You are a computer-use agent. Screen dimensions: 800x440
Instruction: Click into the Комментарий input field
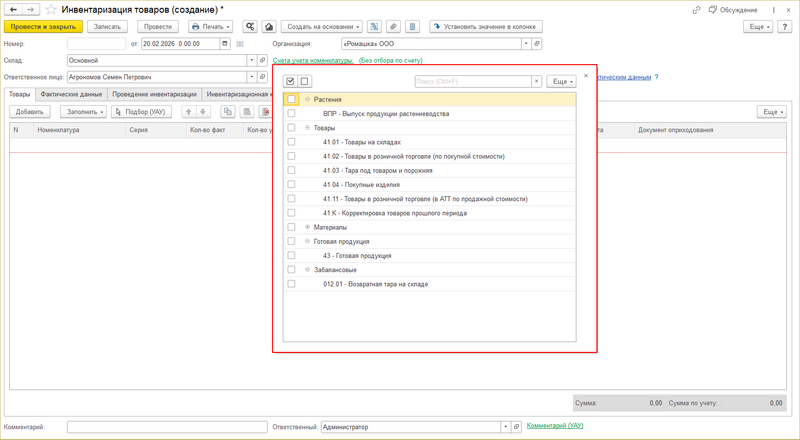coord(165,427)
